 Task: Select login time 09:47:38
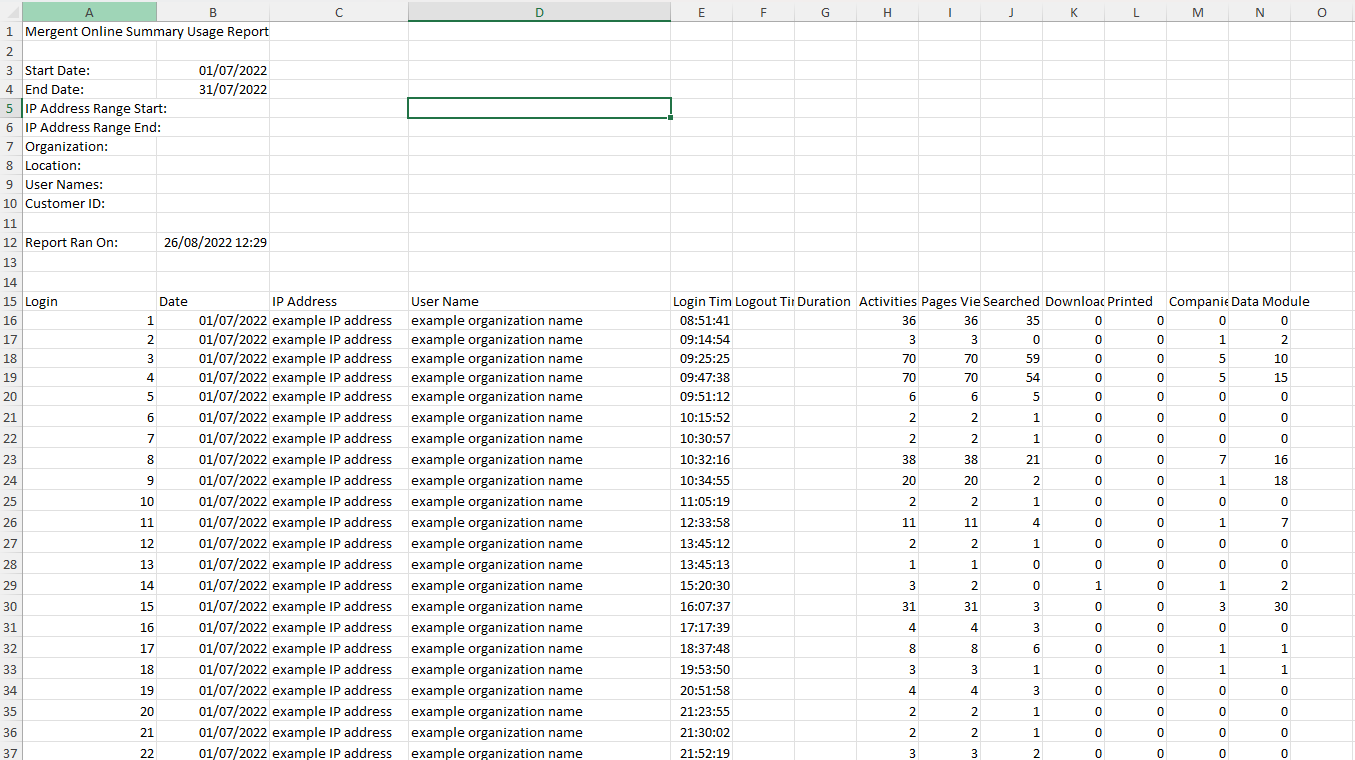701,377
